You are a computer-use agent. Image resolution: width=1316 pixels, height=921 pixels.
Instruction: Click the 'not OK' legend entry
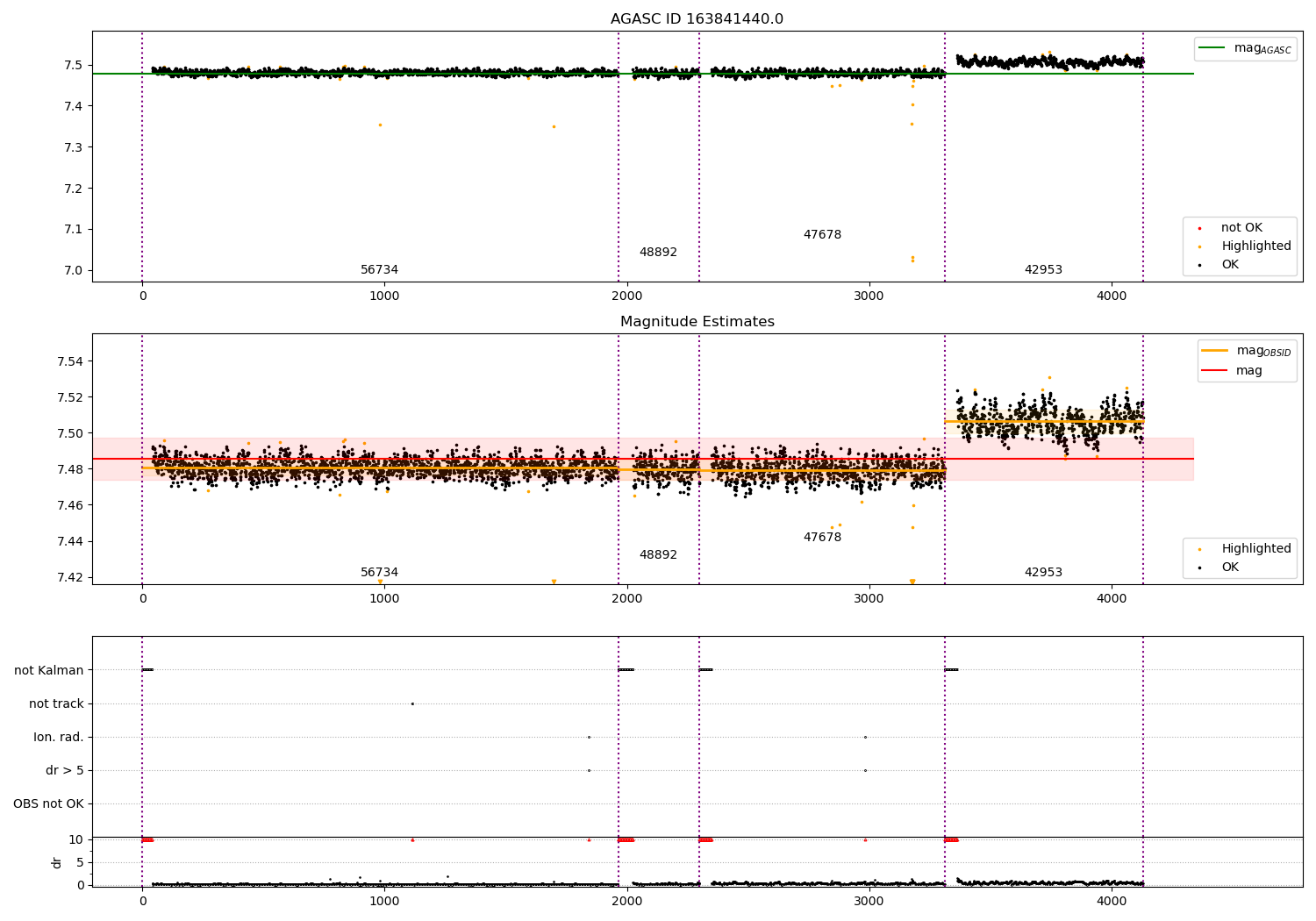[1241, 228]
